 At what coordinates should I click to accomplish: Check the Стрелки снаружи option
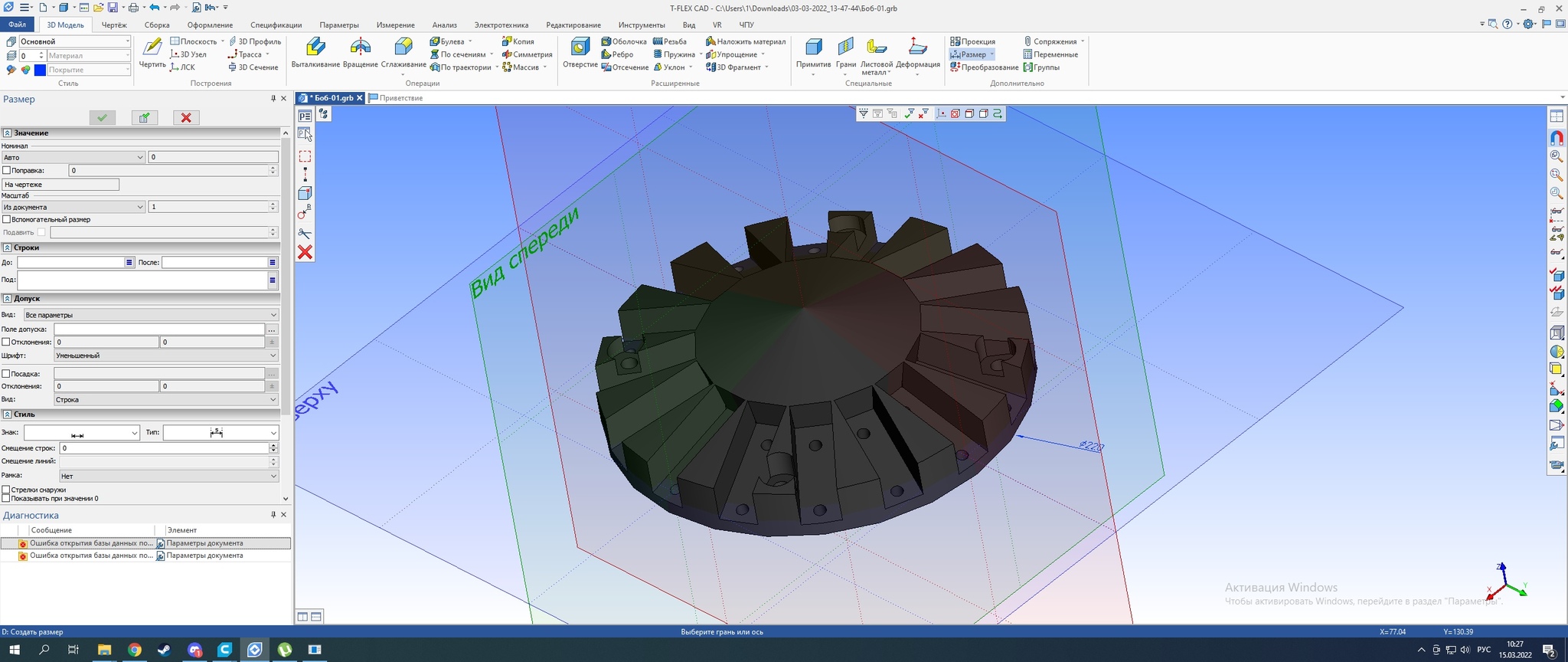tap(7, 489)
